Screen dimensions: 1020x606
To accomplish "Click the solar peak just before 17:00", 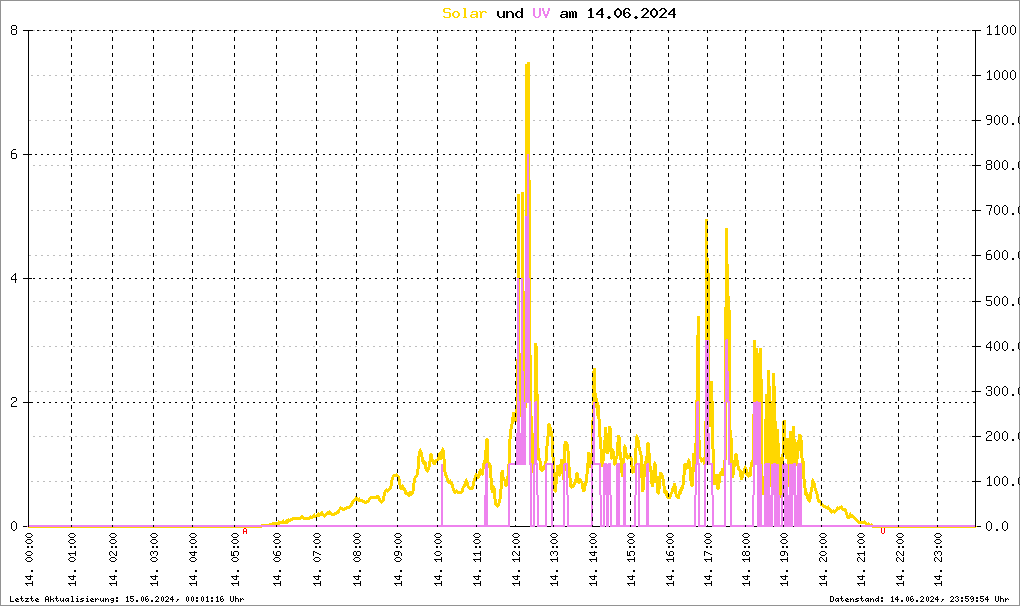I will [x=706, y=222].
